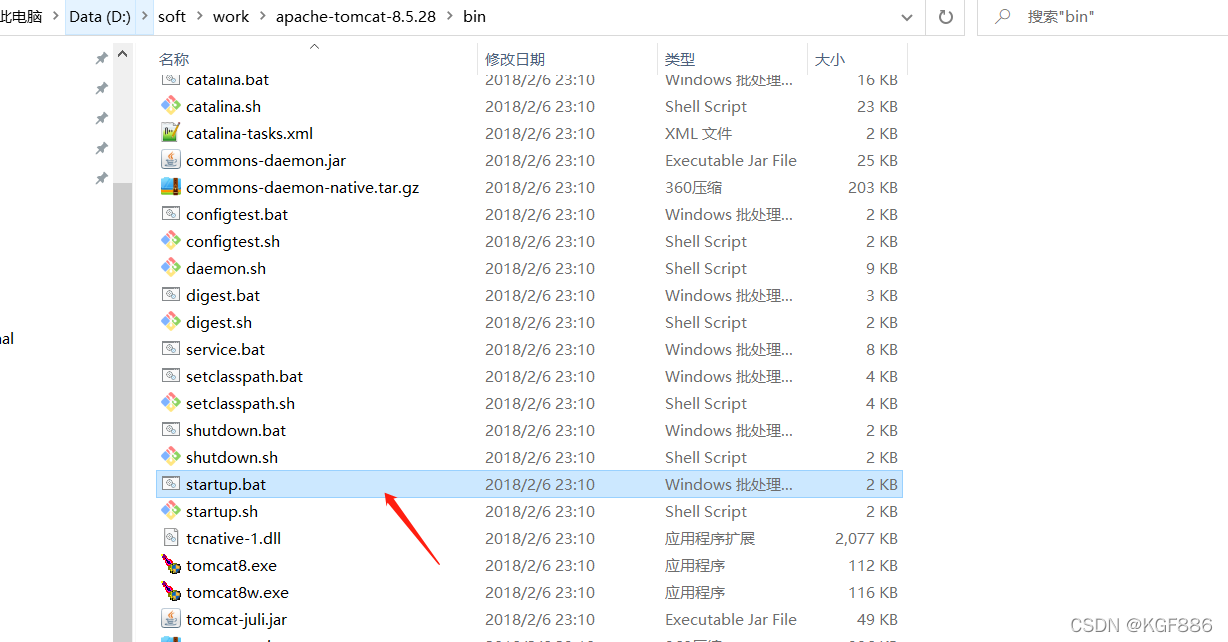The image size is (1228, 642).
Task: Click the 2,077 KB size cell
Action: pos(866,538)
